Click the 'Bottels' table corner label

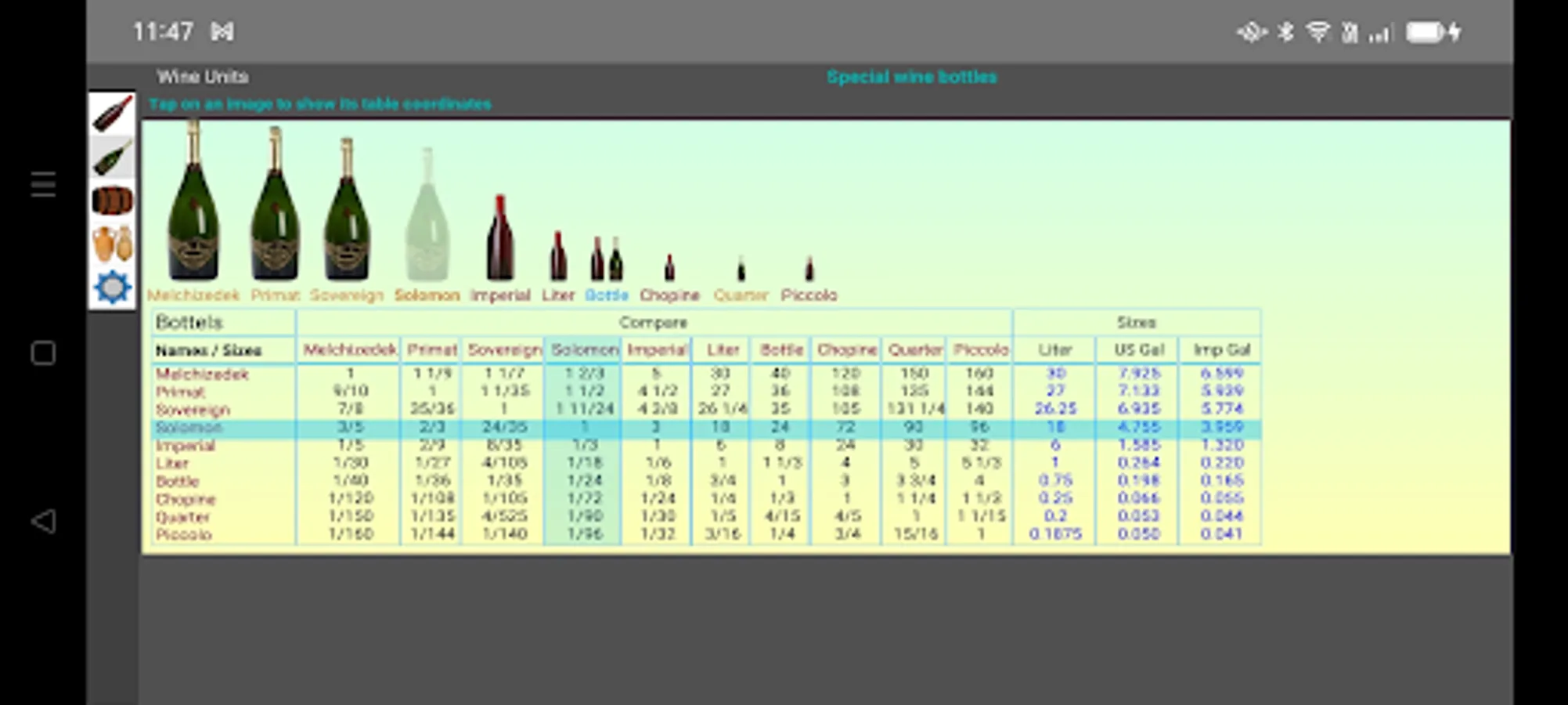[189, 323]
